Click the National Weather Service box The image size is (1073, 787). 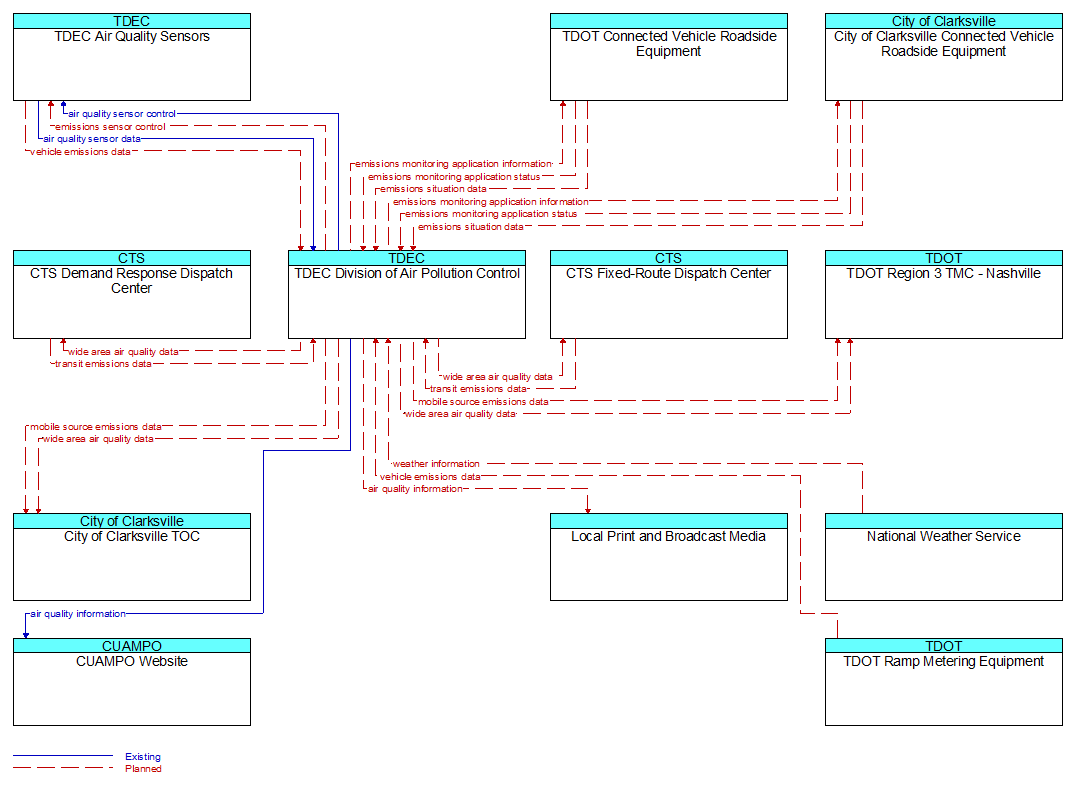pos(944,557)
